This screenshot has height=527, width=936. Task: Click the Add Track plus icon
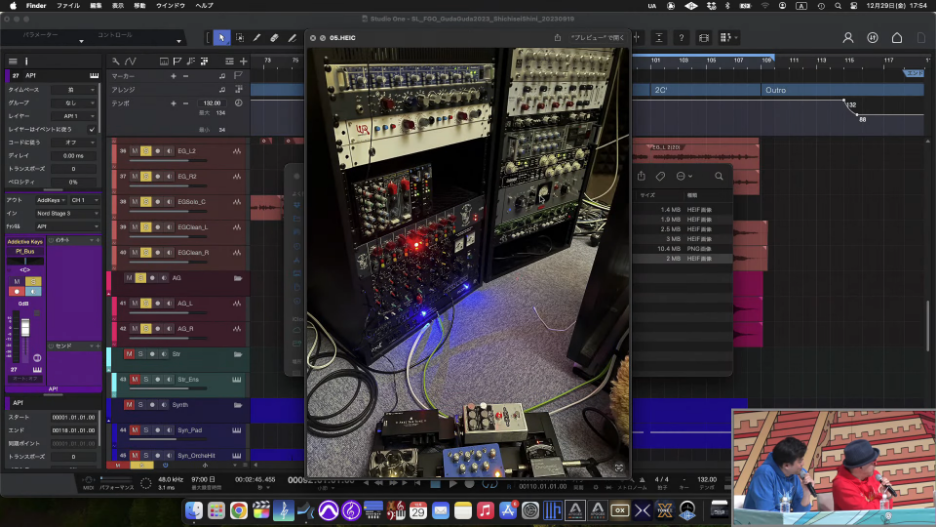[x=243, y=62]
